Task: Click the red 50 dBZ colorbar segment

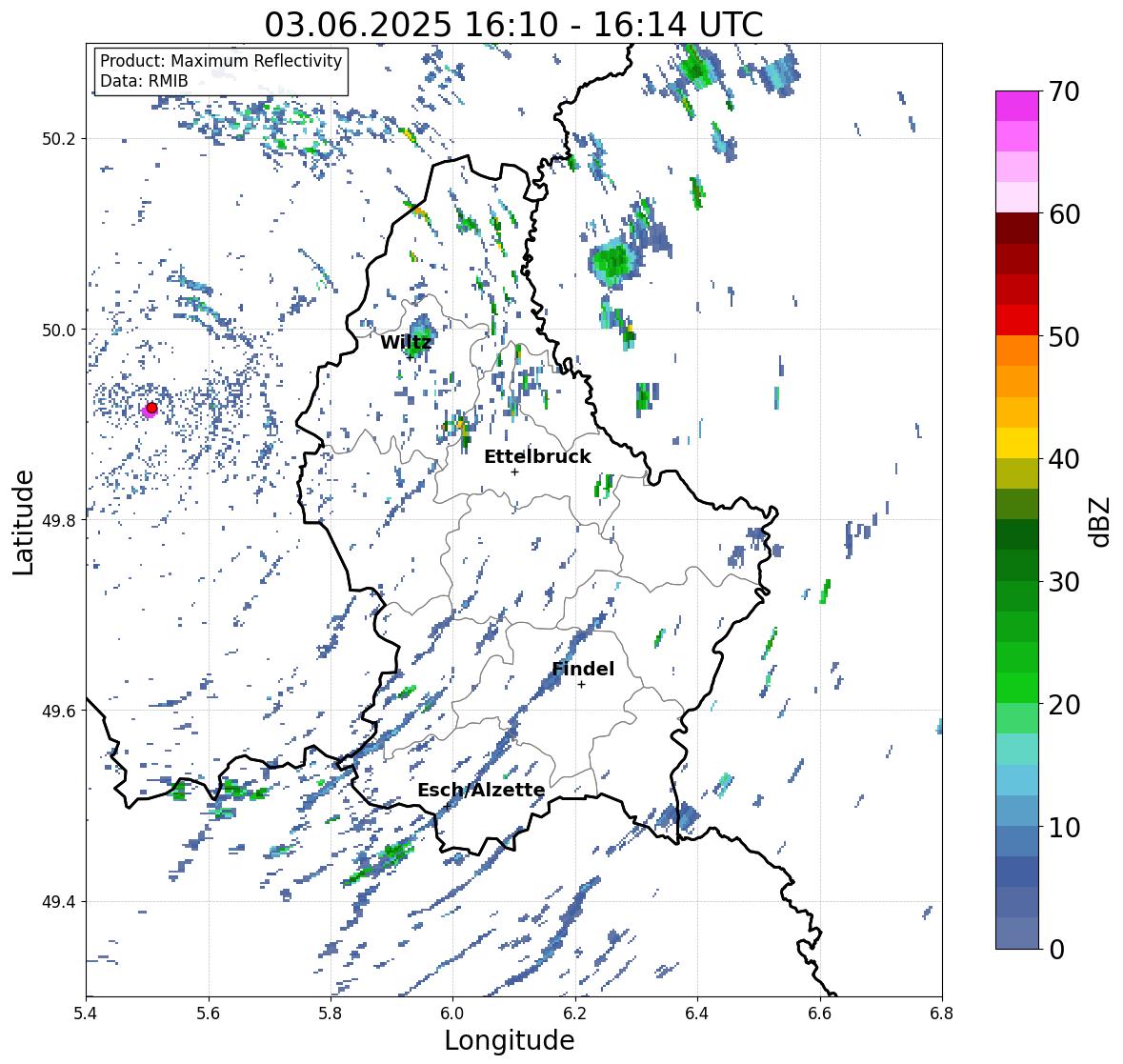Action: pos(1017,320)
